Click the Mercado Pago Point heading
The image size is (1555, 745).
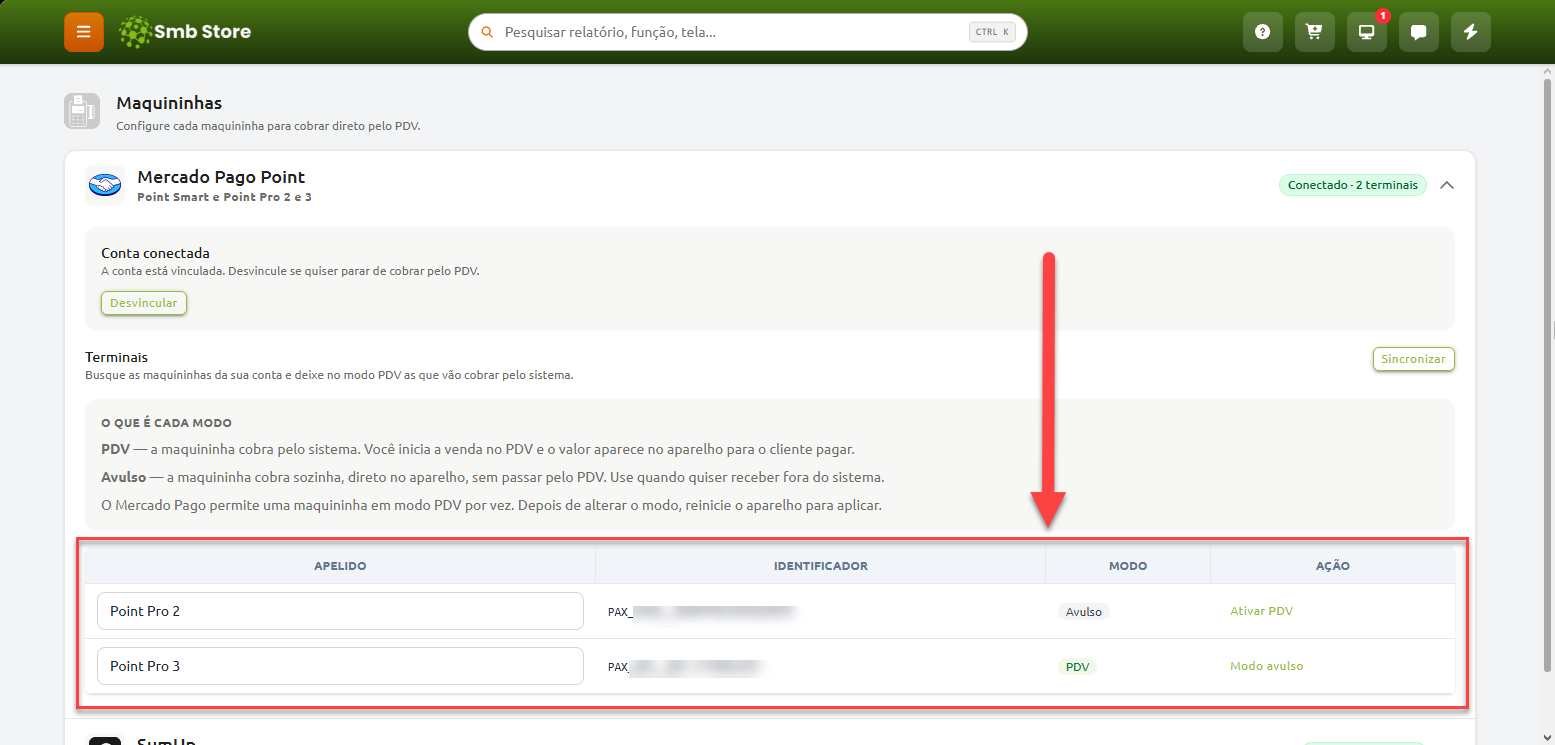(x=221, y=177)
